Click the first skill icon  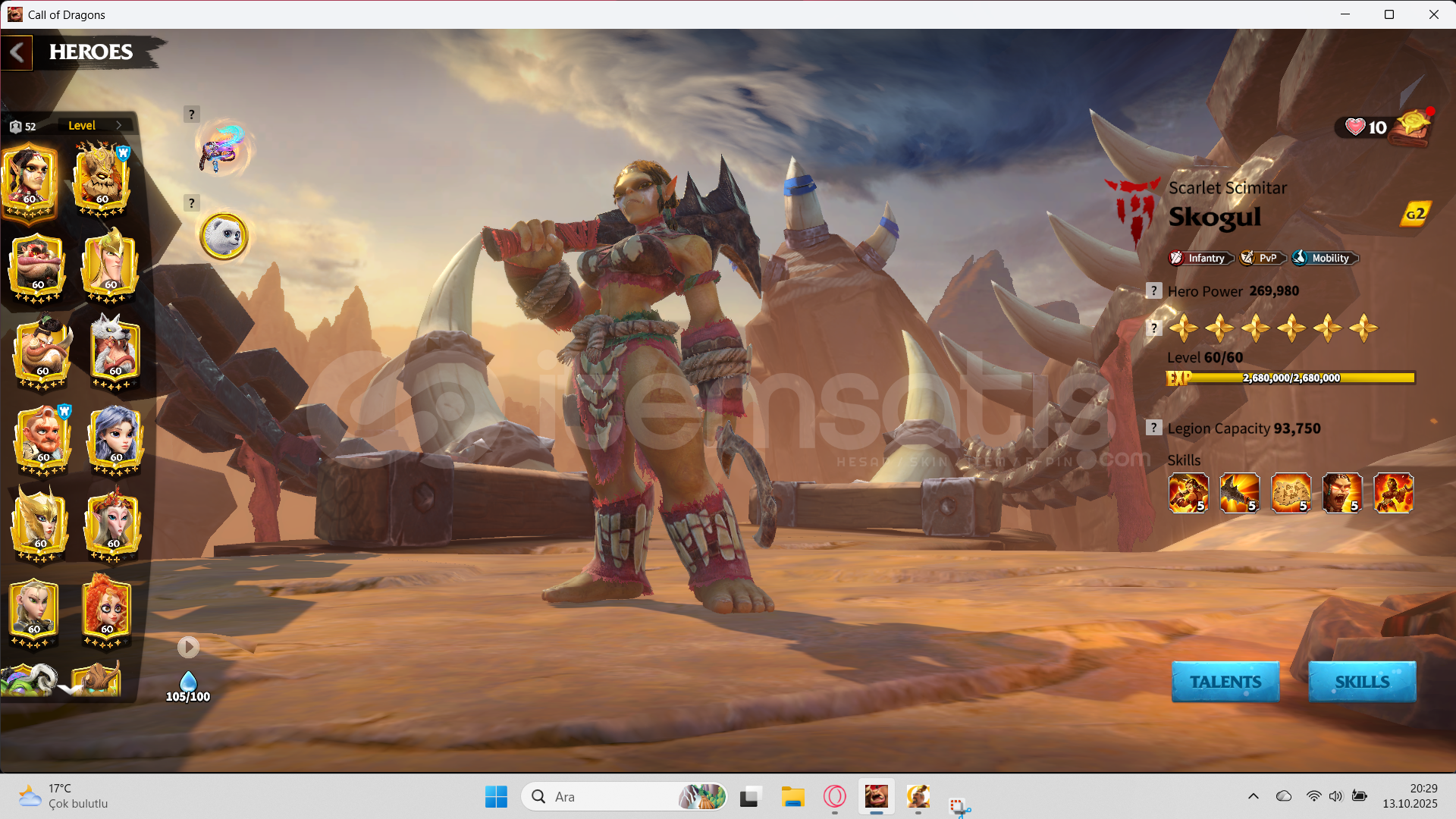tap(1188, 494)
